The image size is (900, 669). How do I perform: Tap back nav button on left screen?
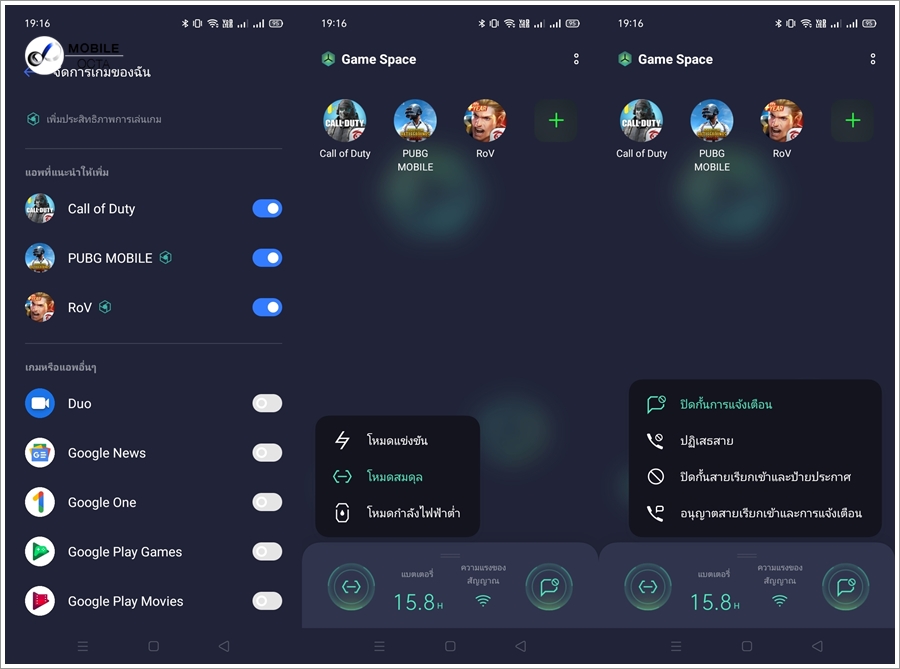224,646
